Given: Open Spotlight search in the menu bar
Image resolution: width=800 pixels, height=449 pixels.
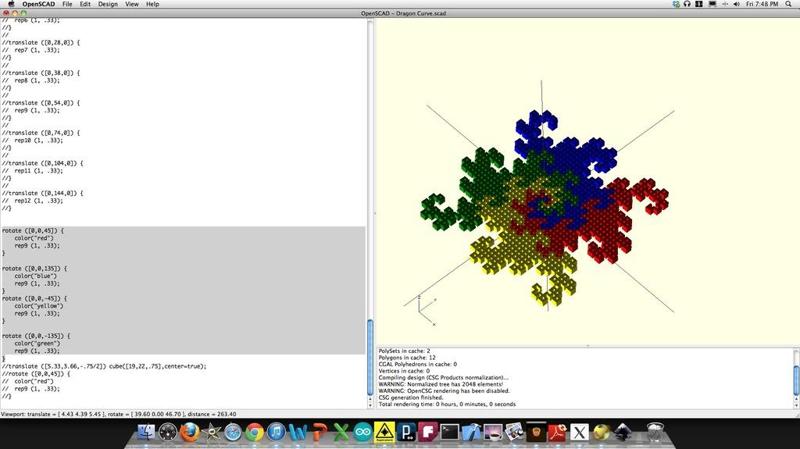Looking at the screenshot, I should pyautogui.click(x=788, y=4).
